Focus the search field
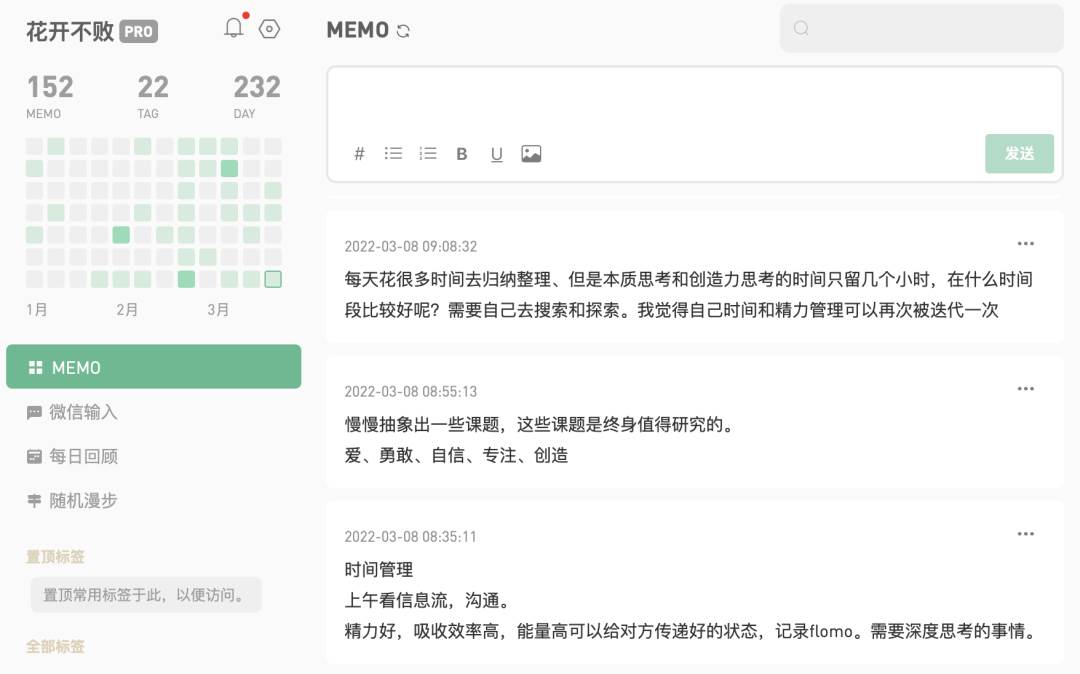Viewport: 1080px width, 674px height. click(921, 28)
